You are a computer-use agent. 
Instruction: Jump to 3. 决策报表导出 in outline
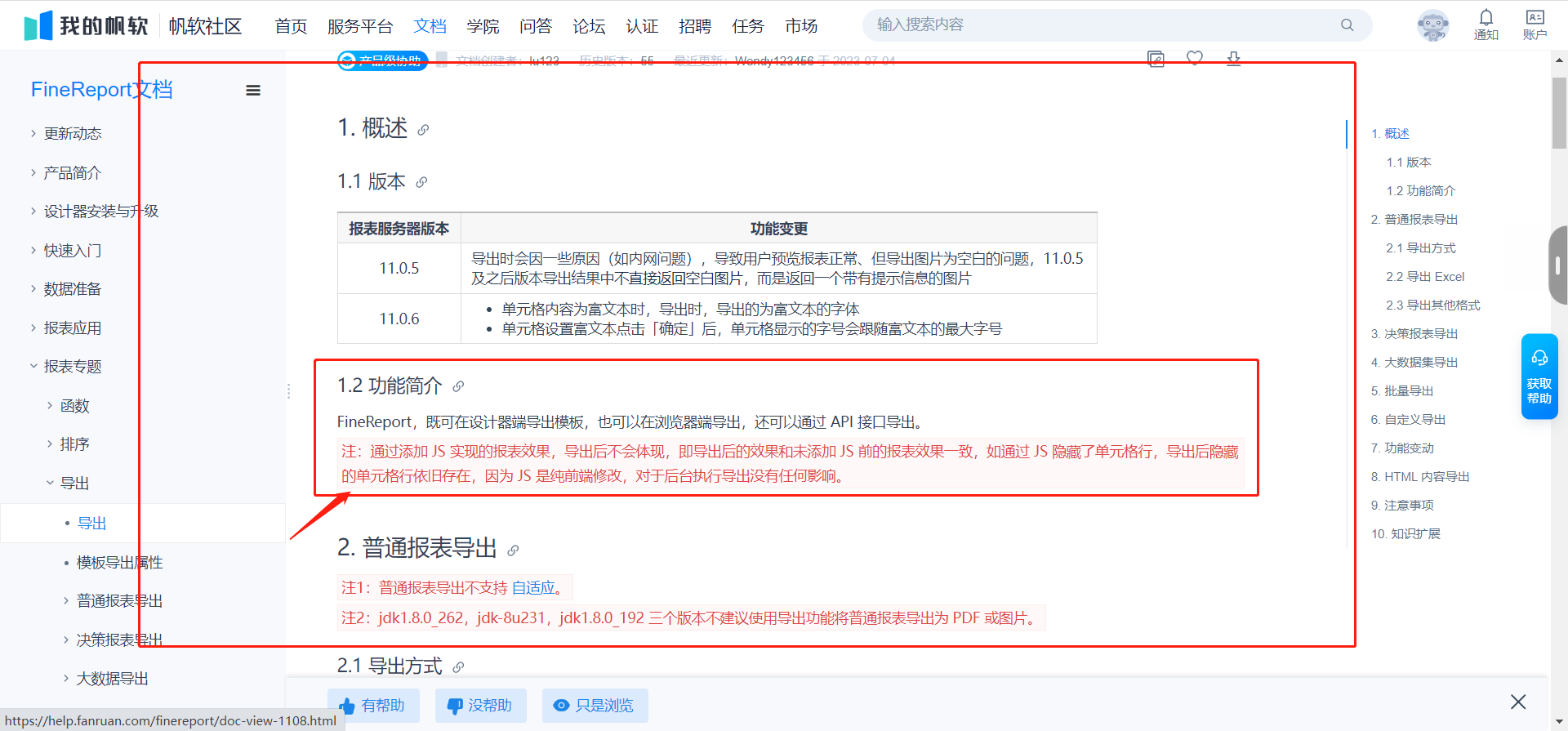[x=1414, y=334]
